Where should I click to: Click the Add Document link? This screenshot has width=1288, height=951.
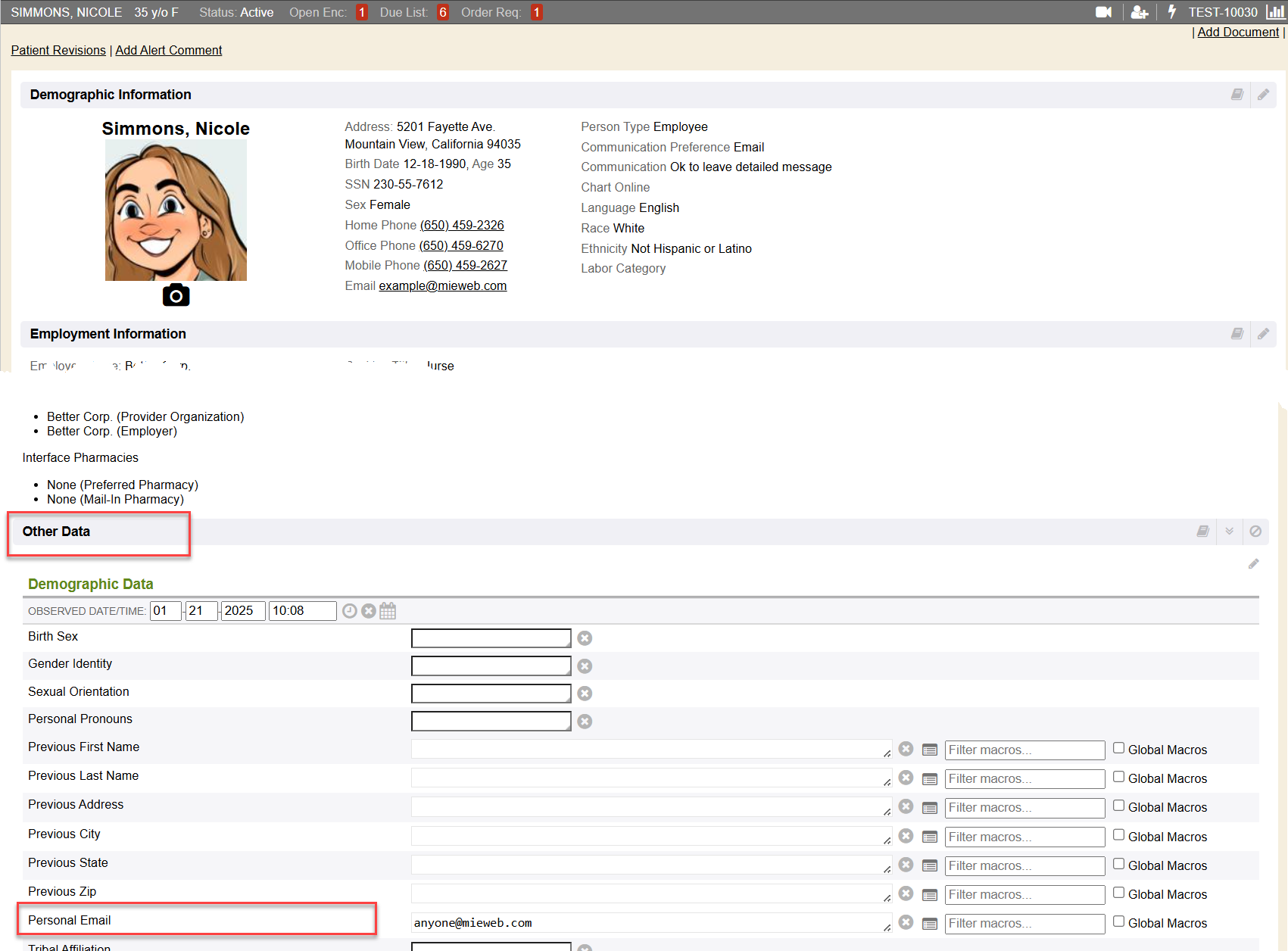[x=1238, y=32]
